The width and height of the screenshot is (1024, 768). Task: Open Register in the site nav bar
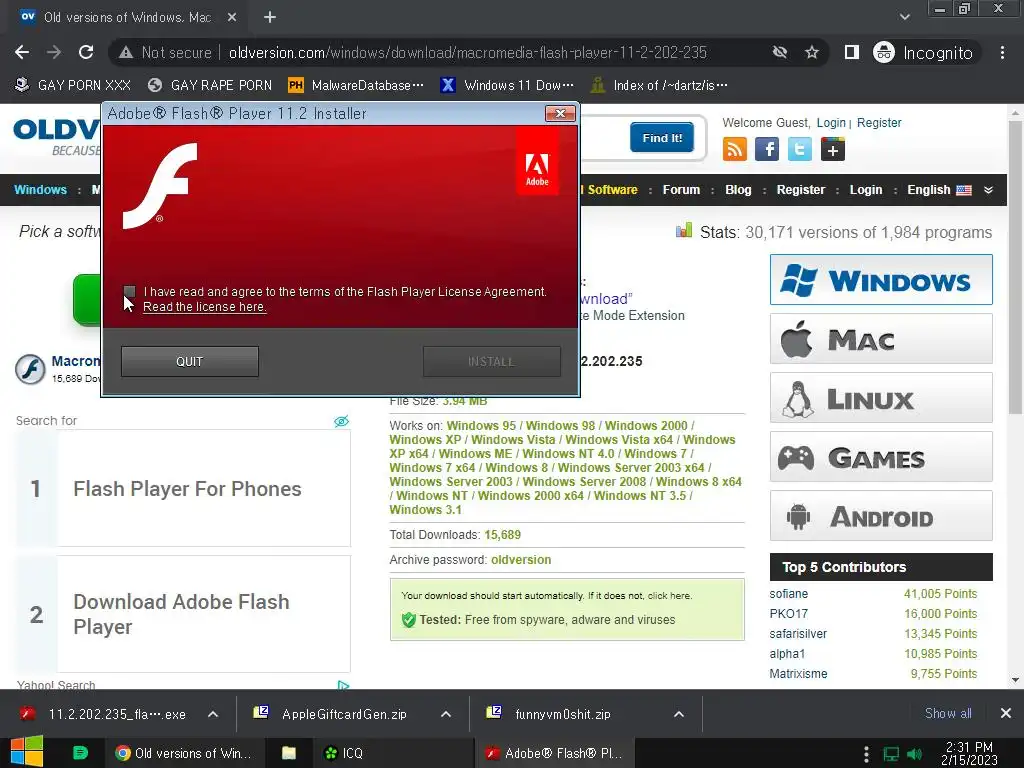point(801,190)
